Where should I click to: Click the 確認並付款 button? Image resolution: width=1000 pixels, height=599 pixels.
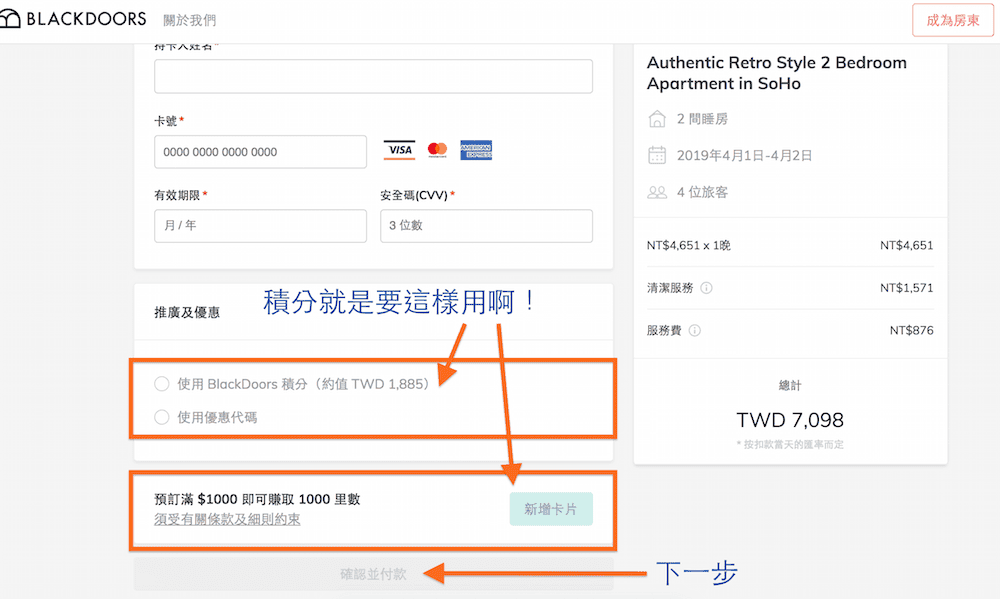click(373, 574)
